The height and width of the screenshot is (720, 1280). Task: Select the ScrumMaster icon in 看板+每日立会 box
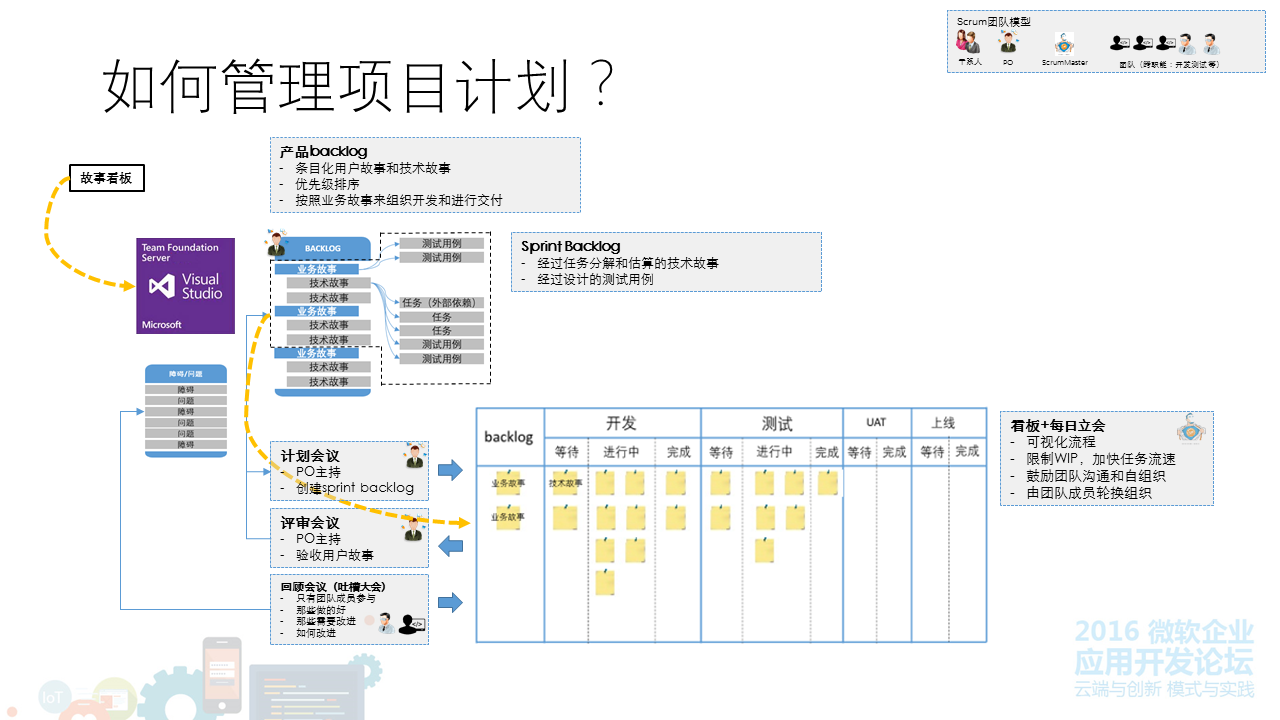(x=1191, y=428)
